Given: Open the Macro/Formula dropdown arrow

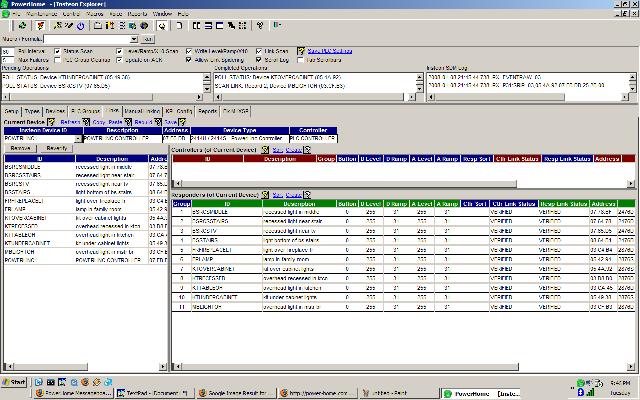Looking at the screenshot, I should point(134,39).
